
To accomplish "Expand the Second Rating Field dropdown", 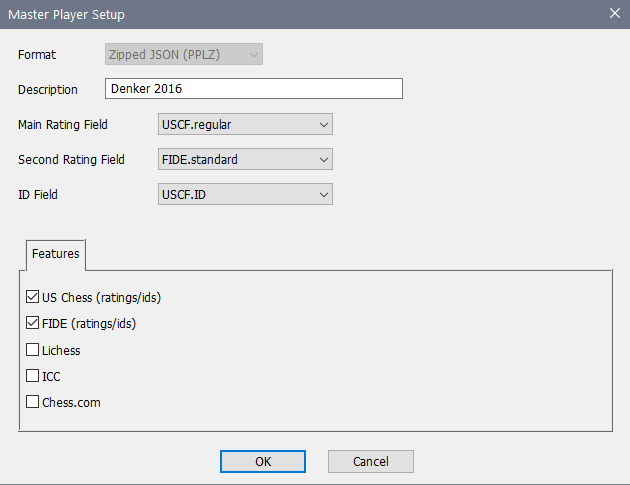I will point(245,160).
